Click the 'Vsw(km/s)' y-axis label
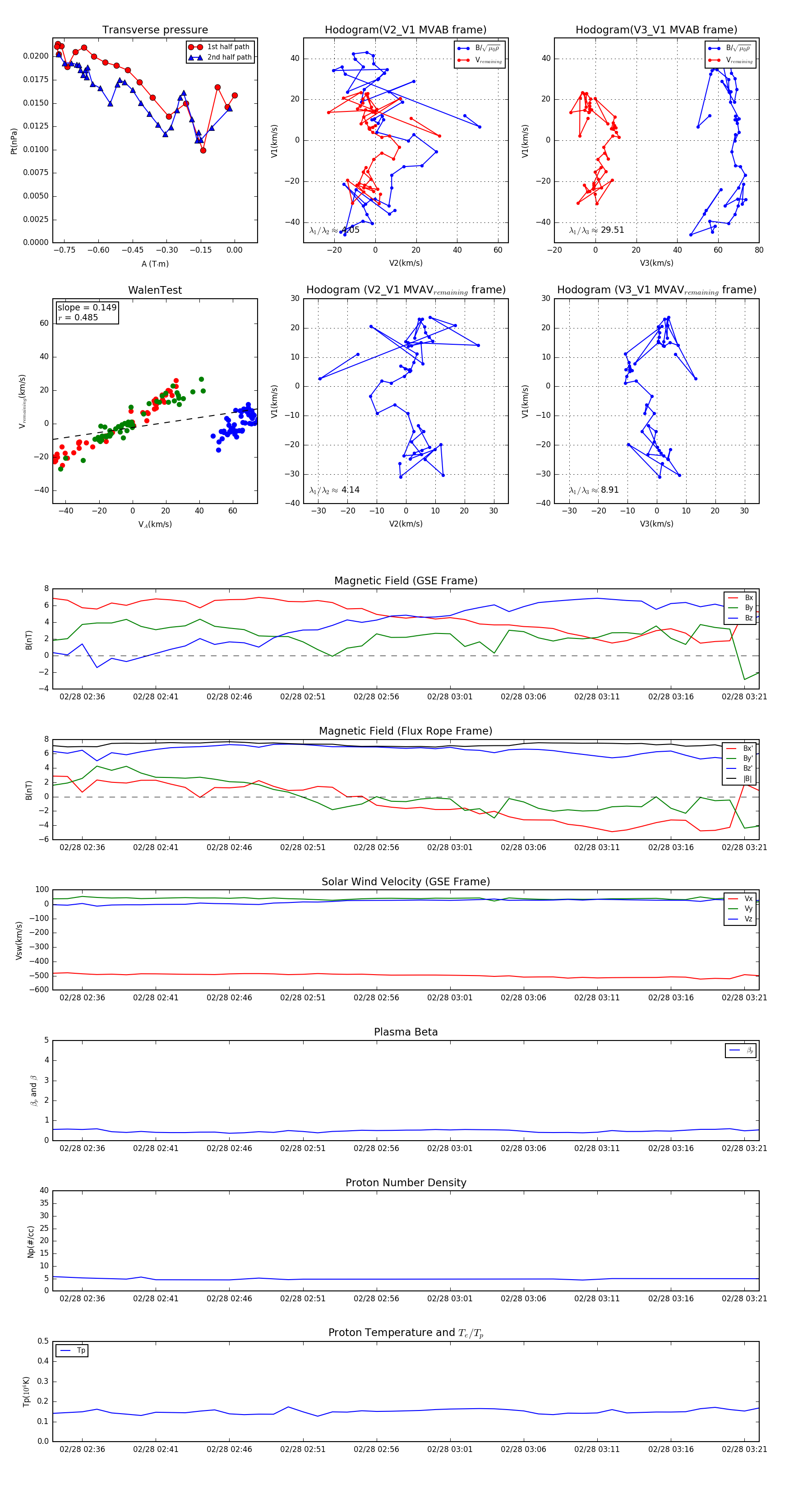Viewport: 812px width, 1489px height. [x=19, y=940]
